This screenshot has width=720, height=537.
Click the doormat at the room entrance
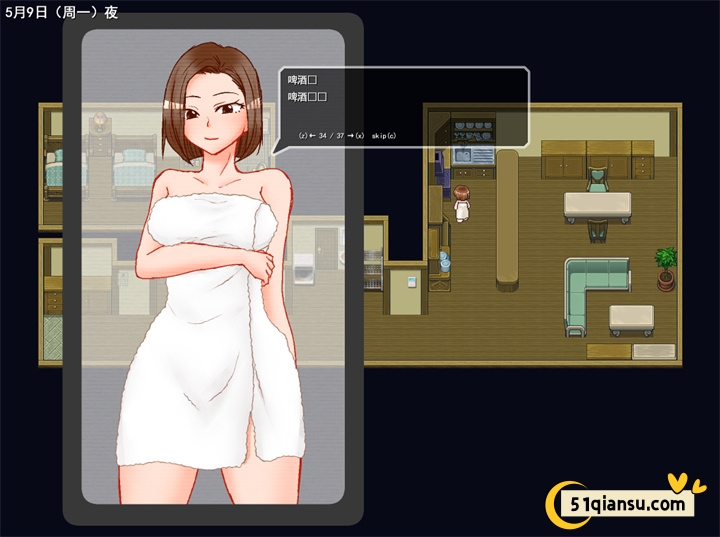pyautogui.click(x=654, y=352)
